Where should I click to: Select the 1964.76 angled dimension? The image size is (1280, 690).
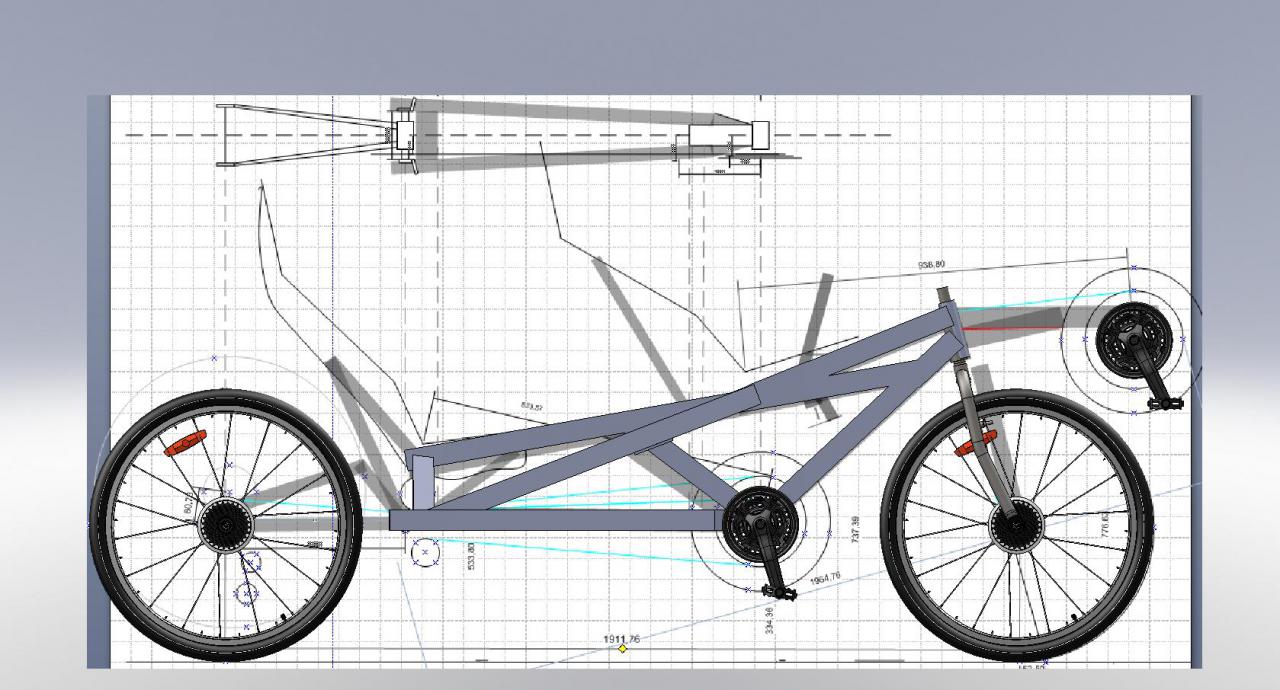825,580
